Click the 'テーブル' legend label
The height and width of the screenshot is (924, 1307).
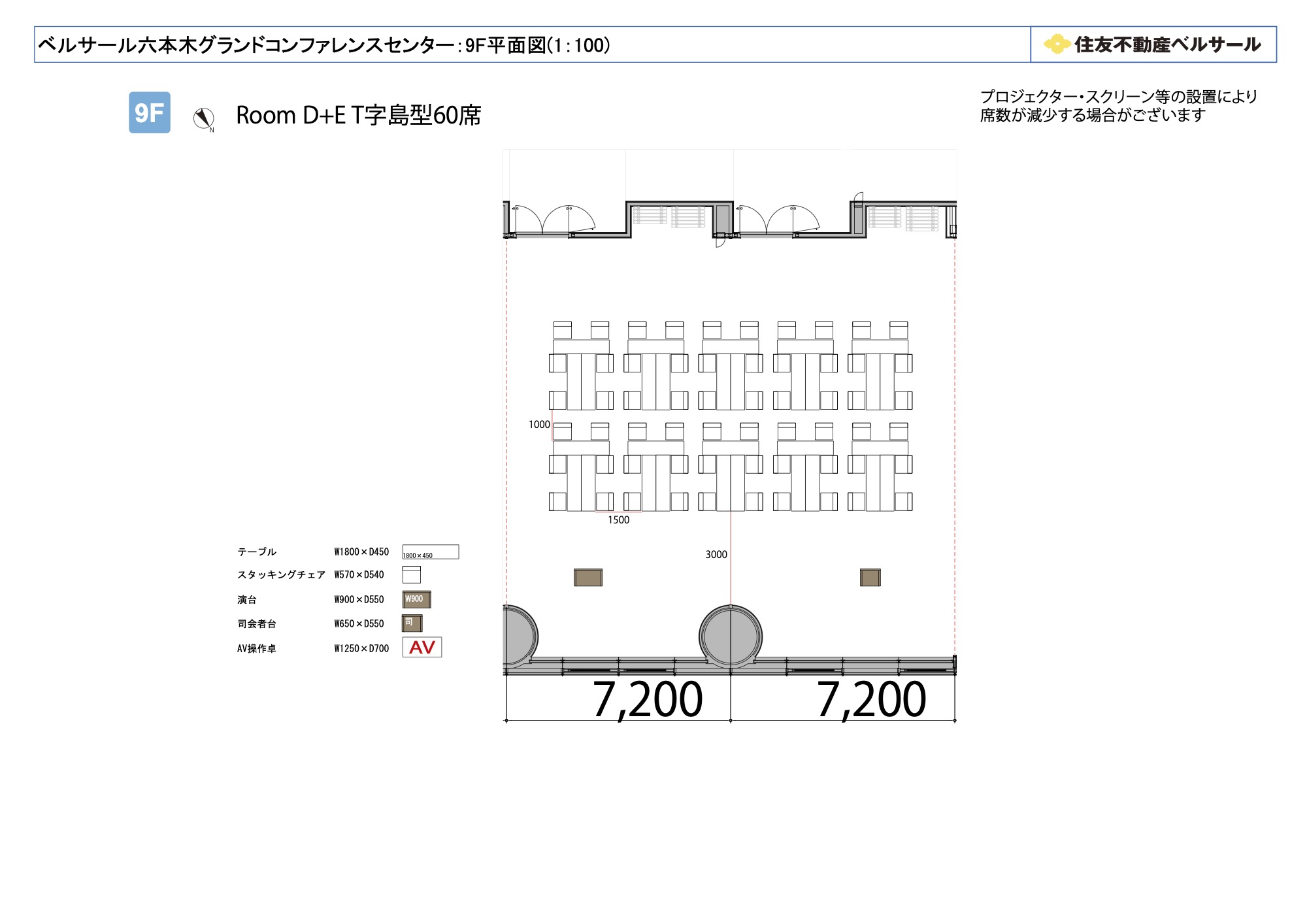257,552
